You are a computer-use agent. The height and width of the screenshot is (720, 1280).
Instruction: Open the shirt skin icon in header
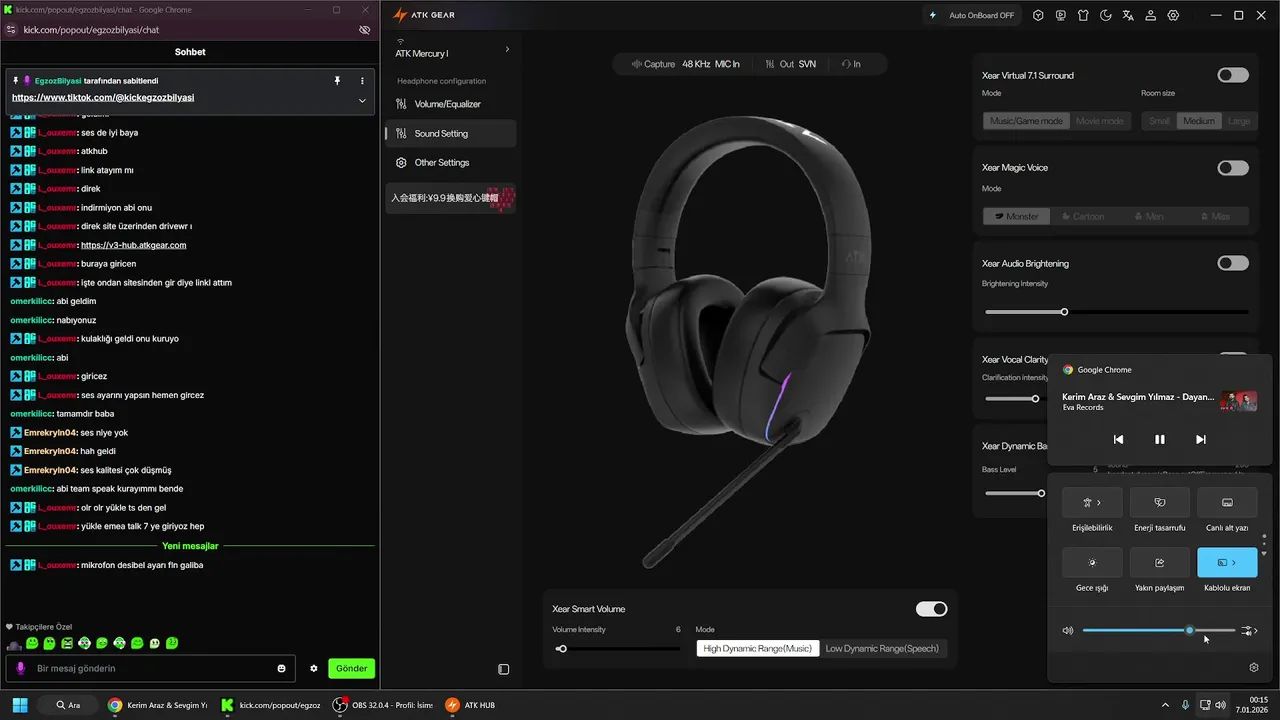pos(1083,15)
